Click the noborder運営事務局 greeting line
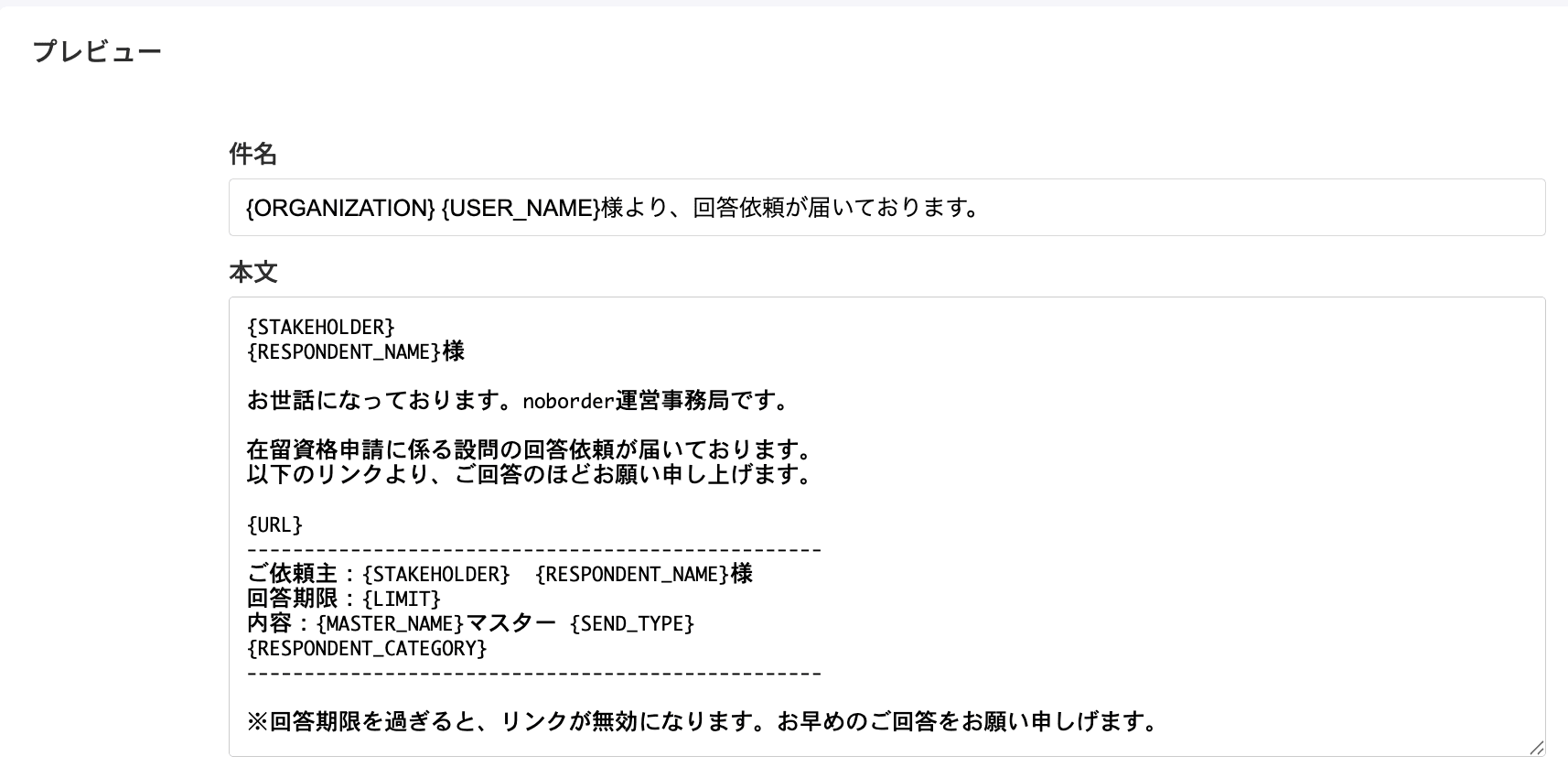This screenshot has height=767, width=1568. pyautogui.click(x=518, y=401)
